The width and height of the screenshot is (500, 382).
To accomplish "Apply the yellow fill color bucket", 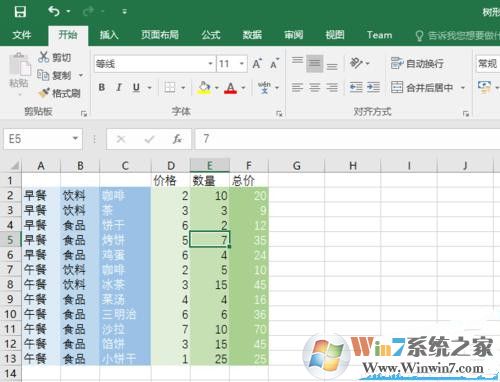I will (x=204, y=88).
